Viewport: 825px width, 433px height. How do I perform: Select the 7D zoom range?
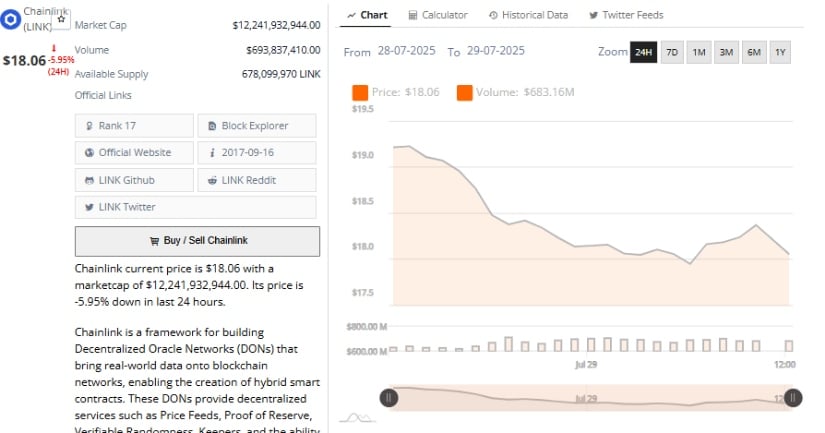pos(672,52)
